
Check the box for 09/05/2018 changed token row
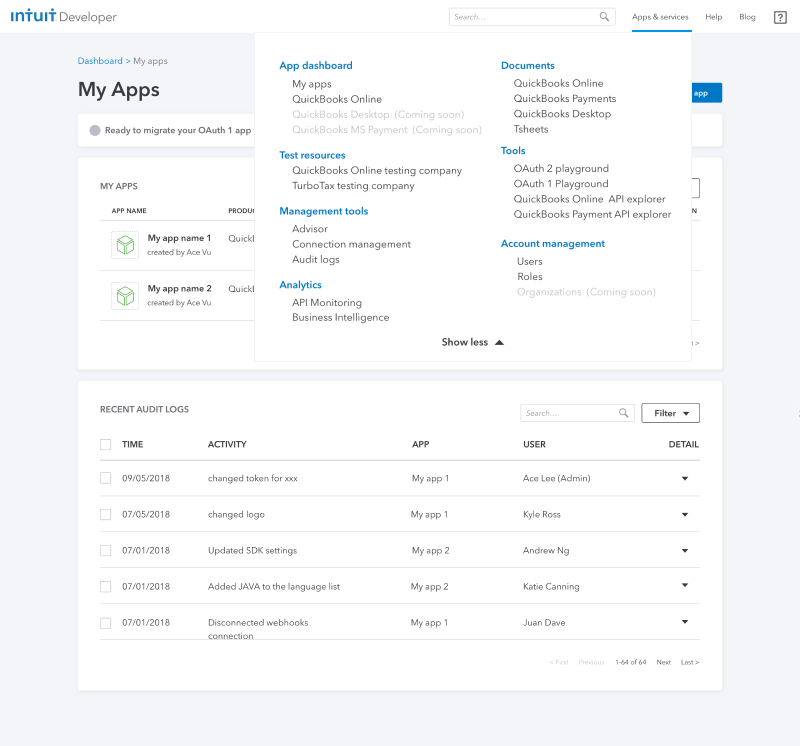(x=106, y=478)
